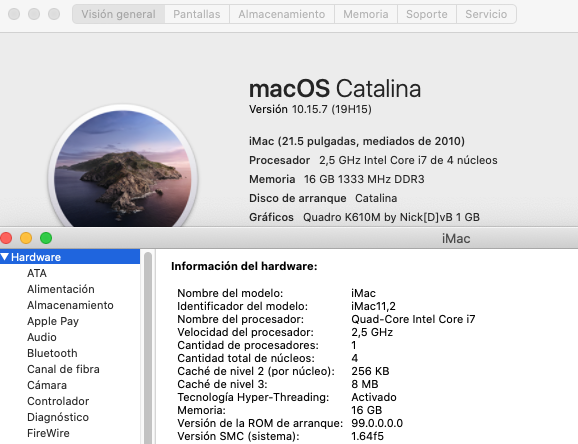This screenshot has height=444, width=578.
Task: Click the Disco de arranque Catalina line
Action: click(323, 198)
